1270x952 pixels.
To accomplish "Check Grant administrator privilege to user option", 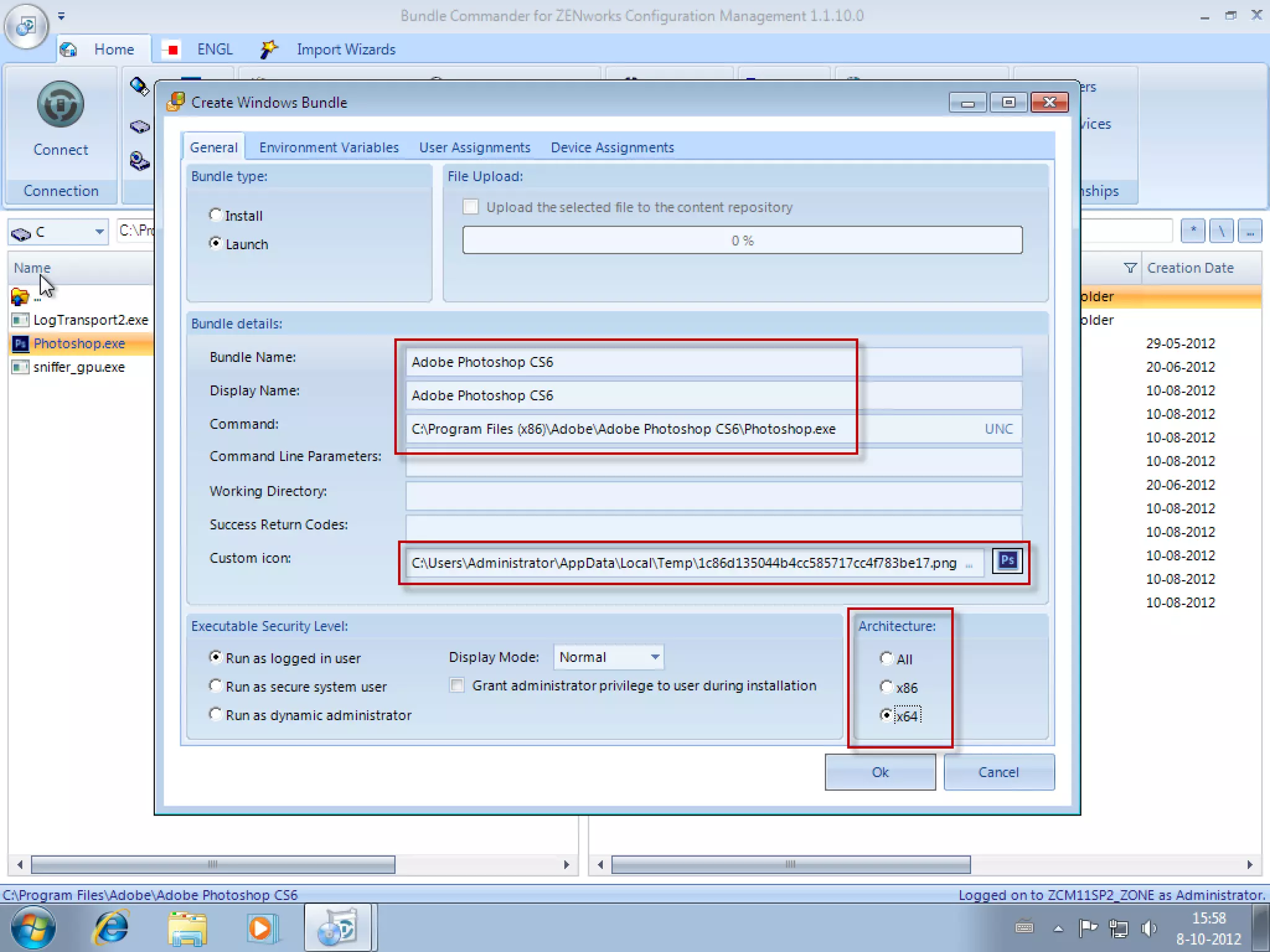I will [x=457, y=685].
